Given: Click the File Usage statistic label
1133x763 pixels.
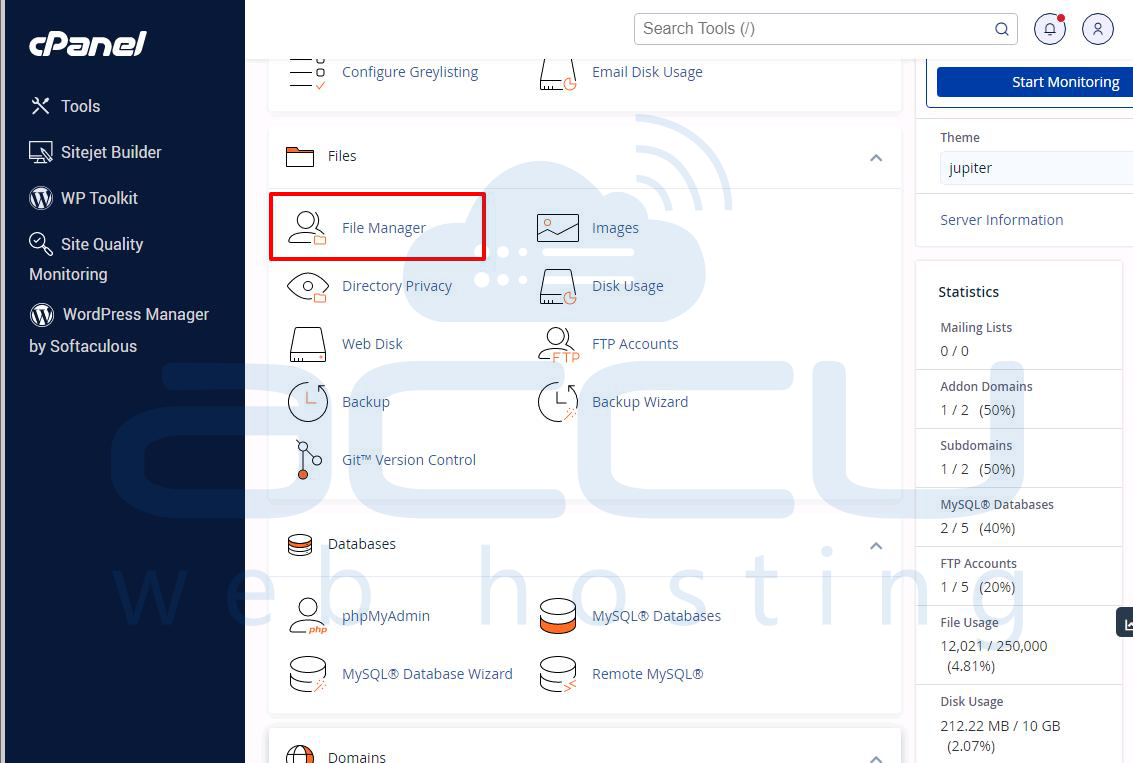Looking at the screenshot, I should (969, 623).
